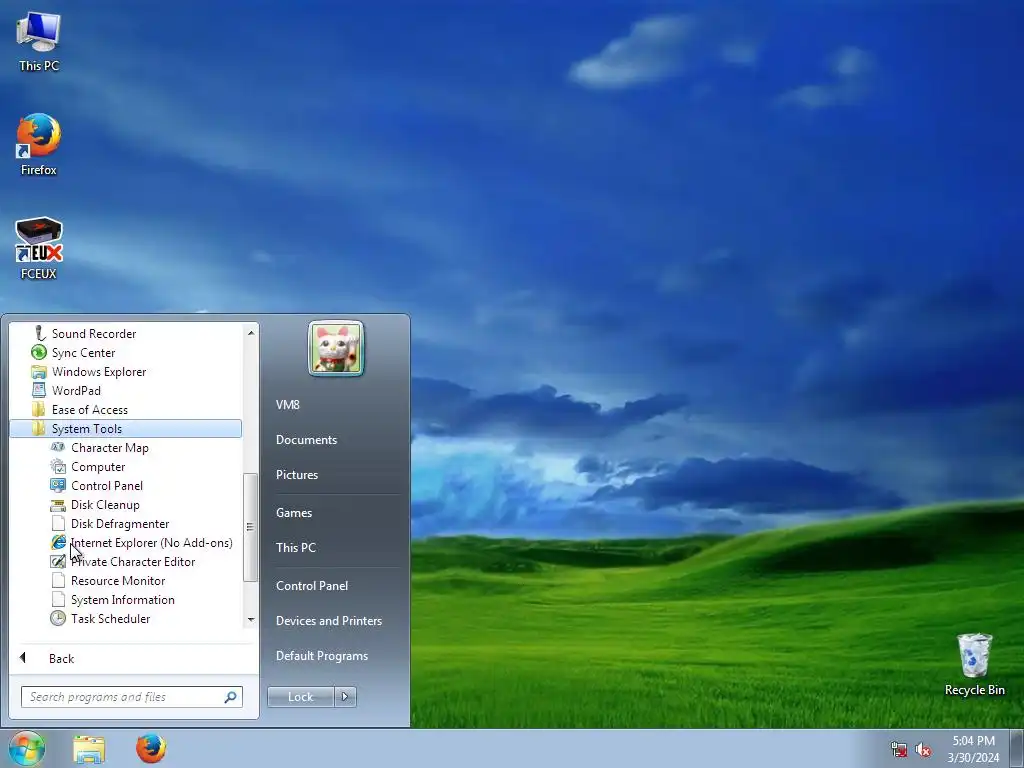
Task: Collapse the System Tools folder
Action: coord(125,428)
